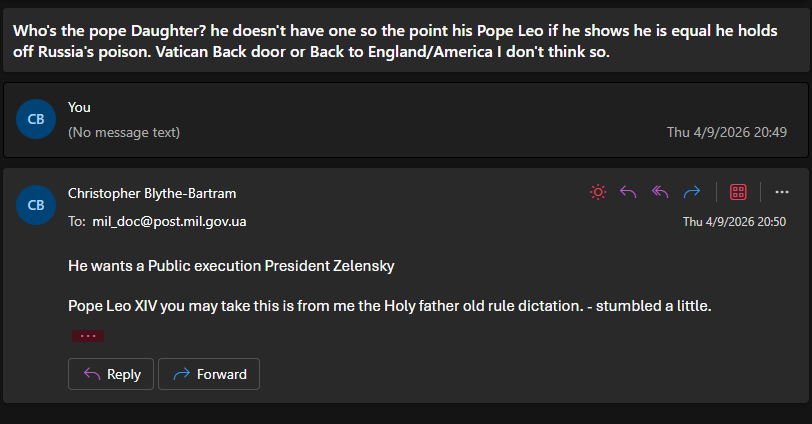Click the Reply All double-arrow icon

[x=660, y=192]
